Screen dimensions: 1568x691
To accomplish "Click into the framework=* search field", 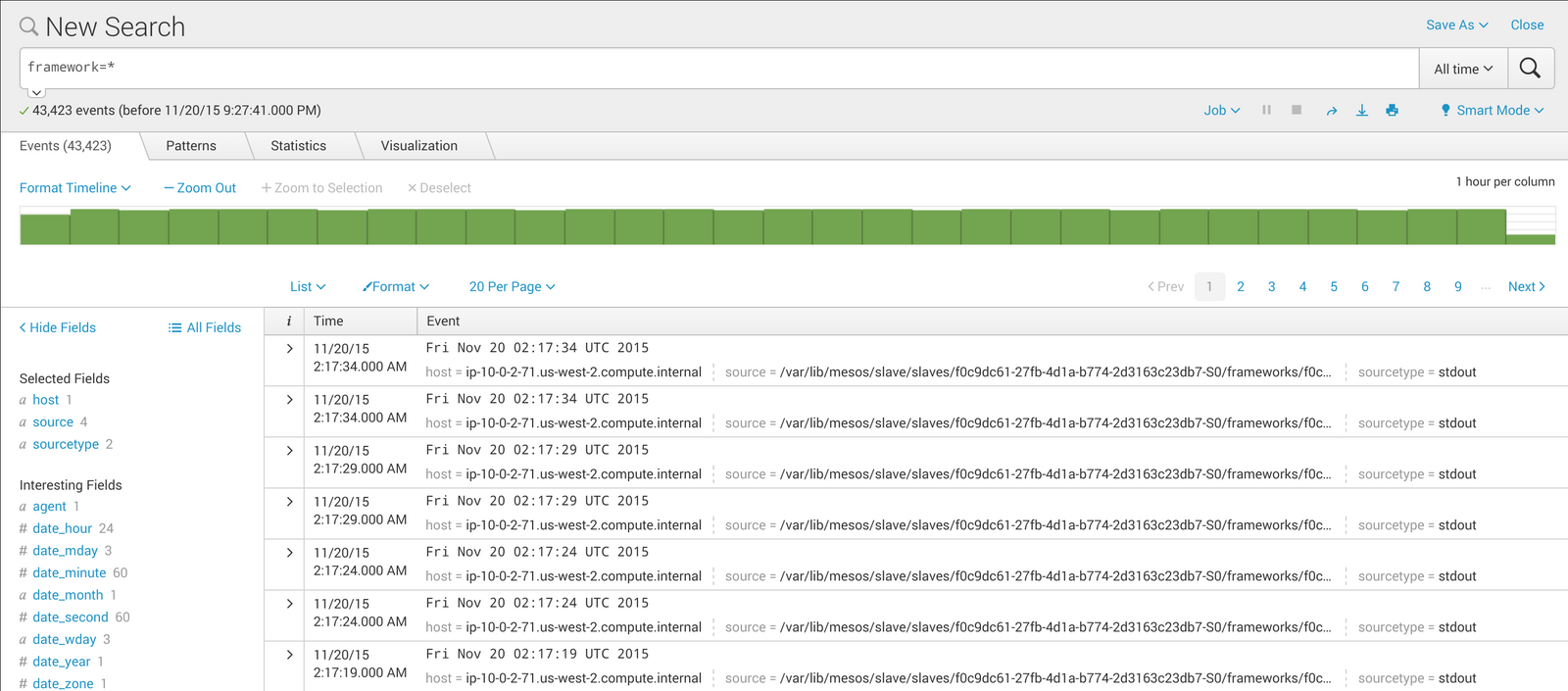I will point(719,69).
